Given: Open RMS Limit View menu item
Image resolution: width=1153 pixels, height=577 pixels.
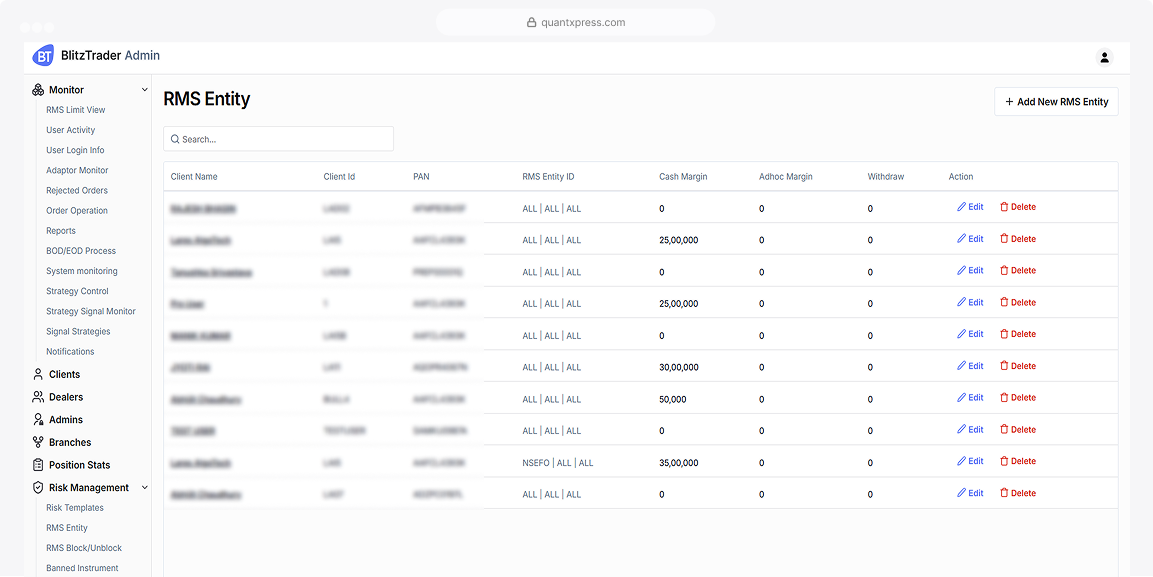Looking at the screenshot, I should pos(76,110).
